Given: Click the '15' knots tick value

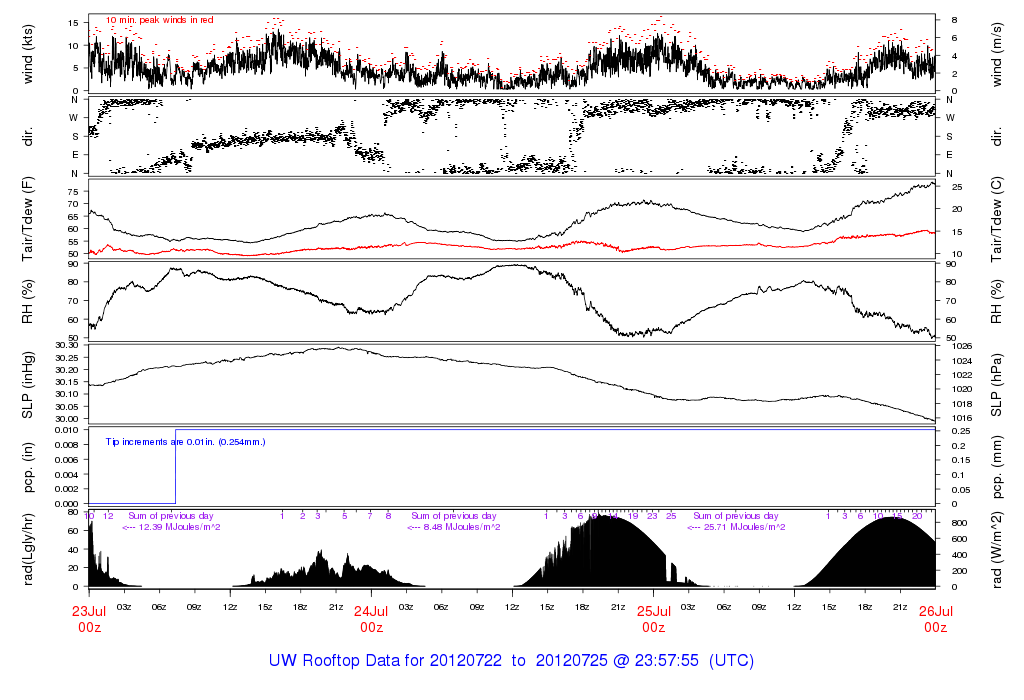Looking at the screenshot, I should [73, 23].
